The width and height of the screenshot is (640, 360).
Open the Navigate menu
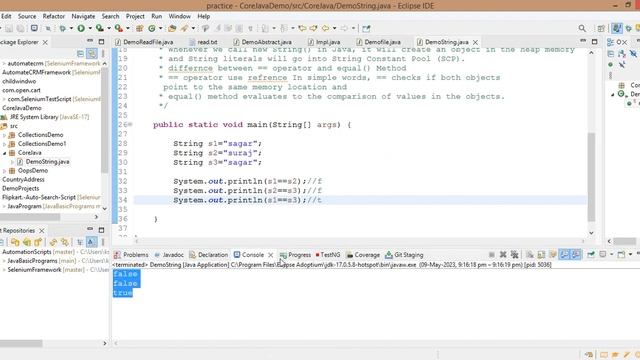pos(83,16)
